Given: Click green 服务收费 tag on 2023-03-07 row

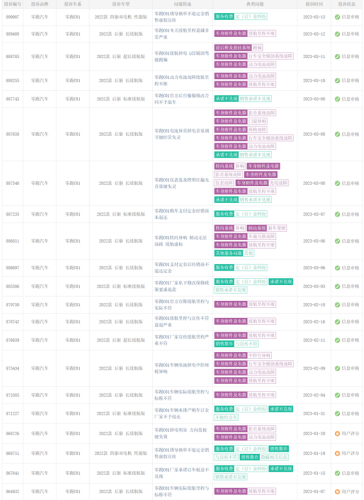Looking at the screenshot, I should (x=224, y=214).
